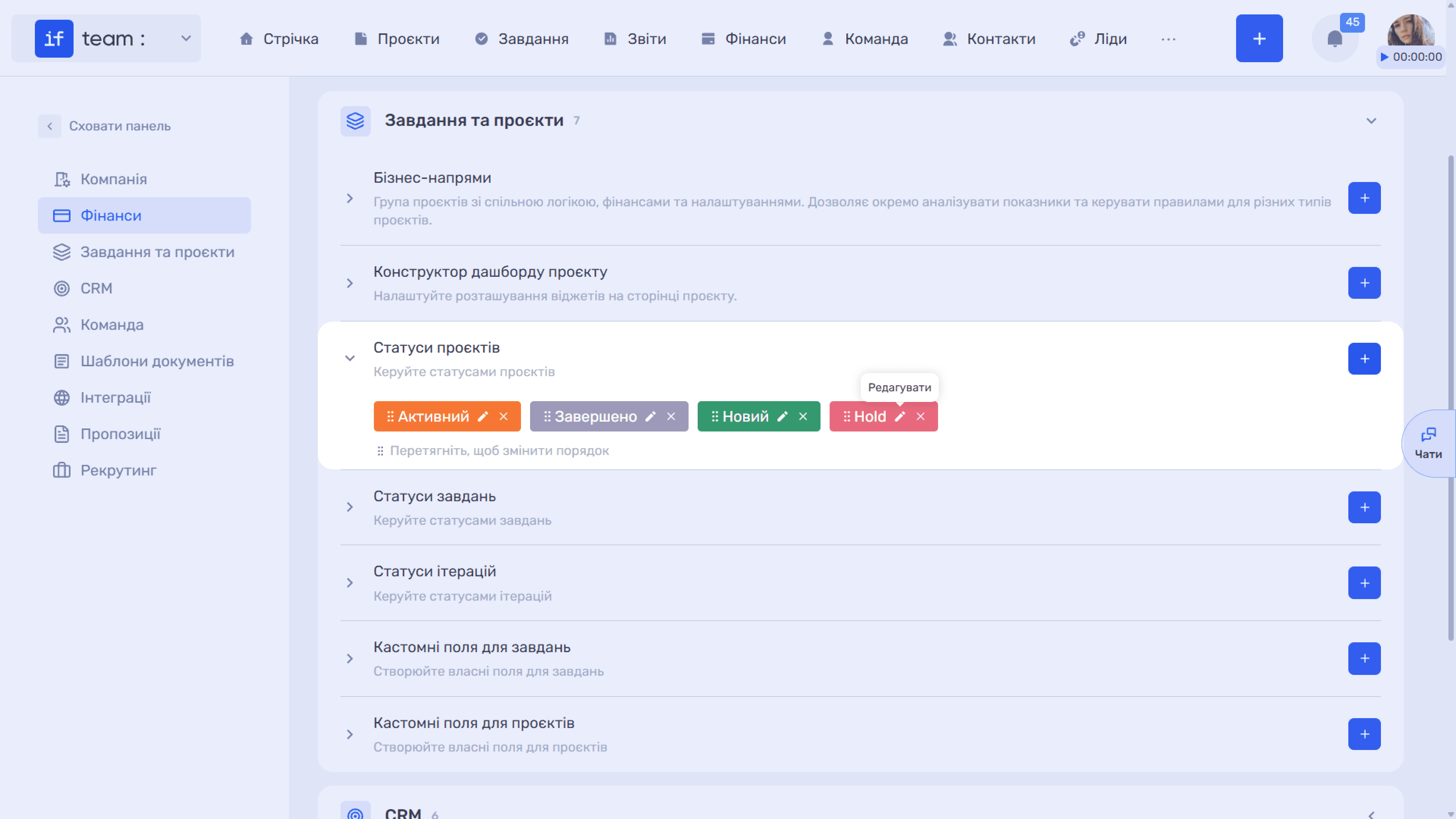Select Фінанси in the settings sidebar
1456x819 pixels.
point(144,215)
